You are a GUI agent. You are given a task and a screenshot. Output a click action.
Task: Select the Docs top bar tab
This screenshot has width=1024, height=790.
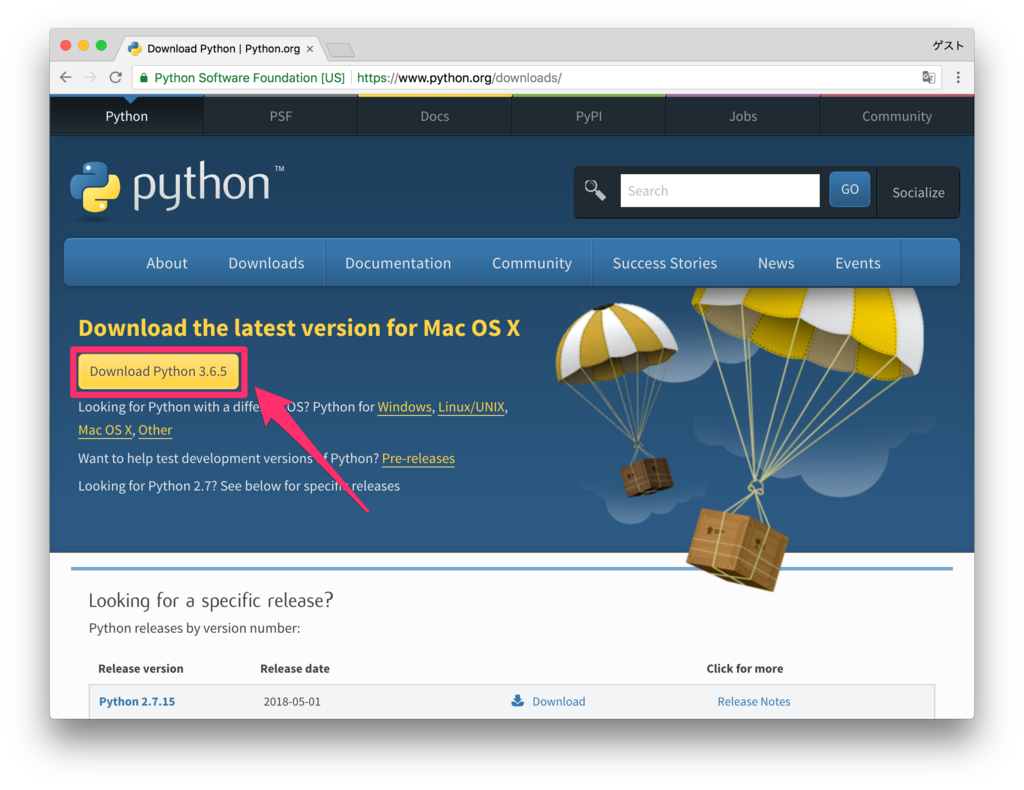435,116
